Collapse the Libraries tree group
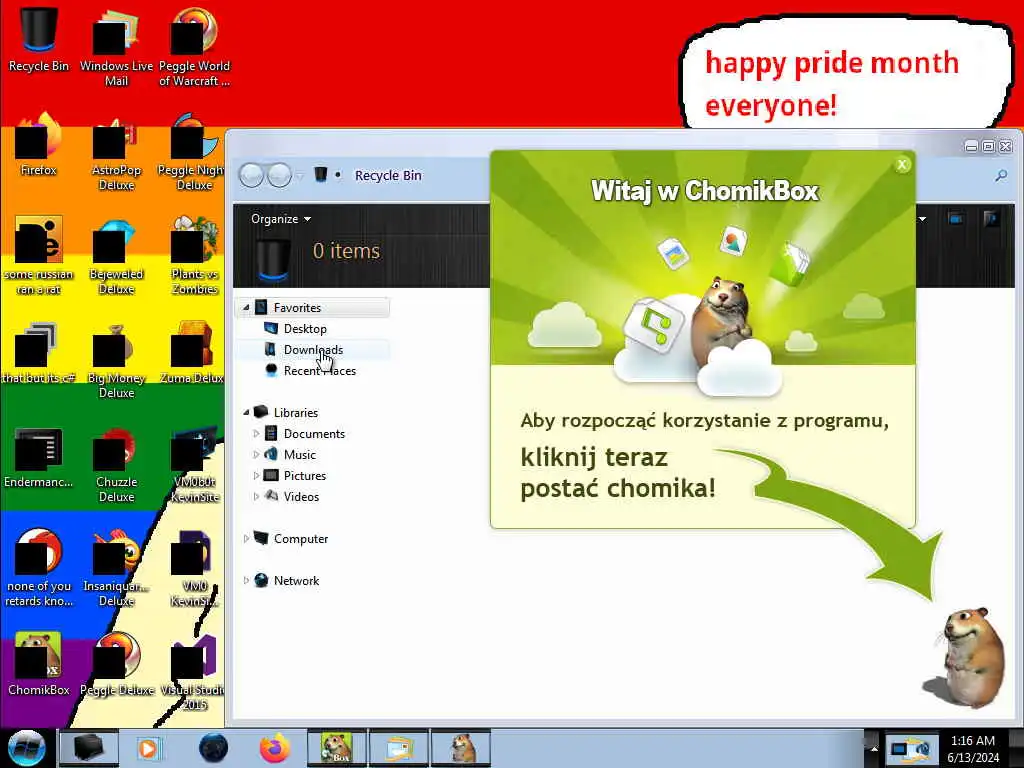The height and width of the screenshot is (768, 1024). click(x=246, y=412)
